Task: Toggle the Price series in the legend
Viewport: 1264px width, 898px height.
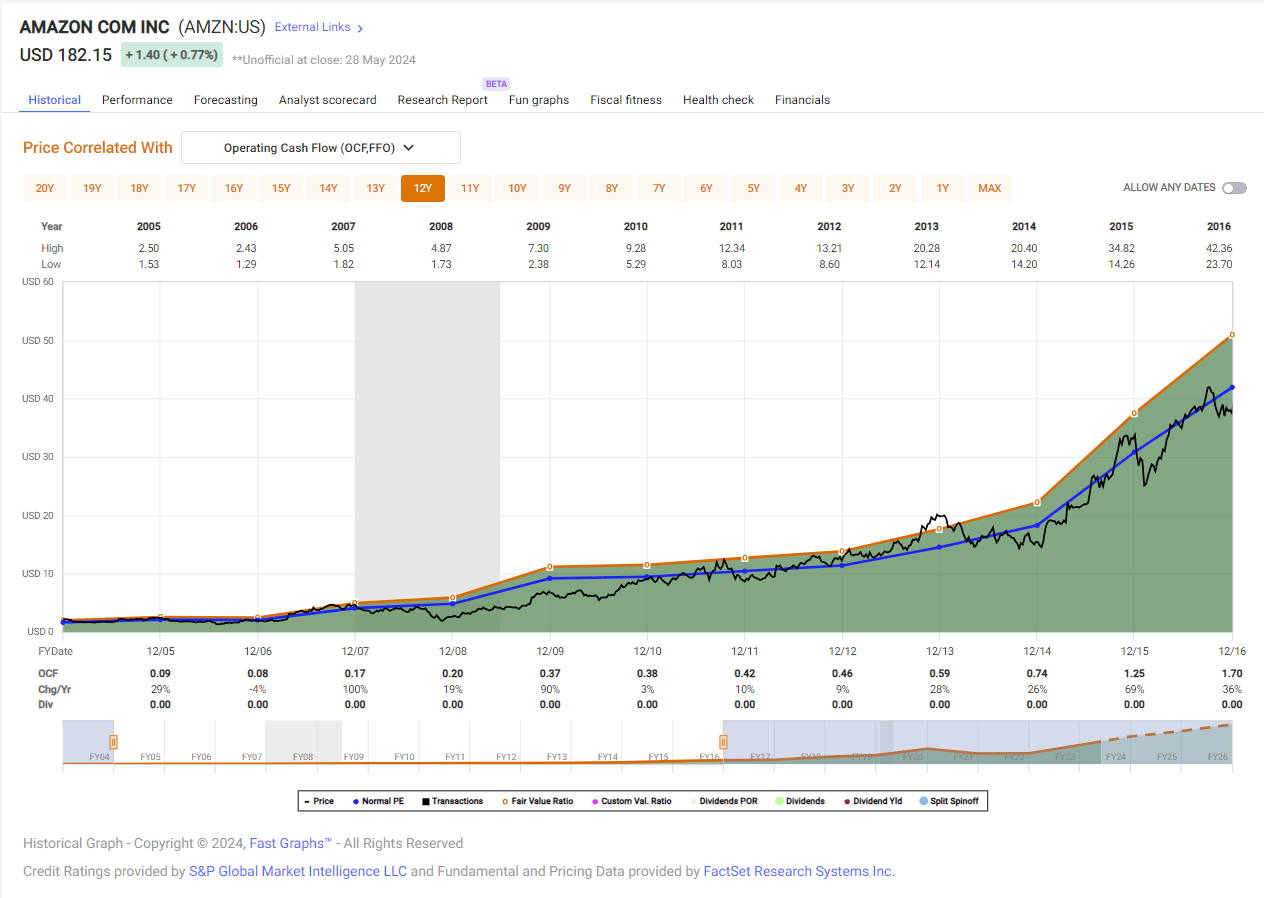Action: tap(319, 801)
